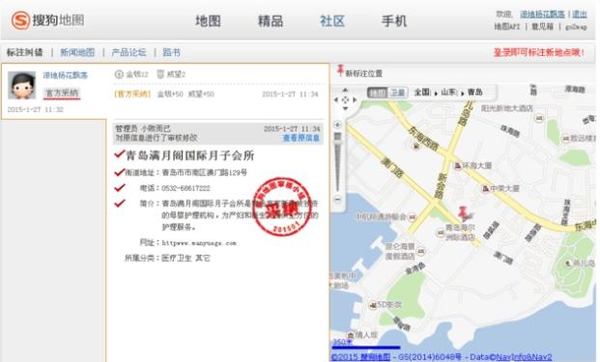Click the gold coin icon
Screen dimensions: 600x362
click(119, 74)
